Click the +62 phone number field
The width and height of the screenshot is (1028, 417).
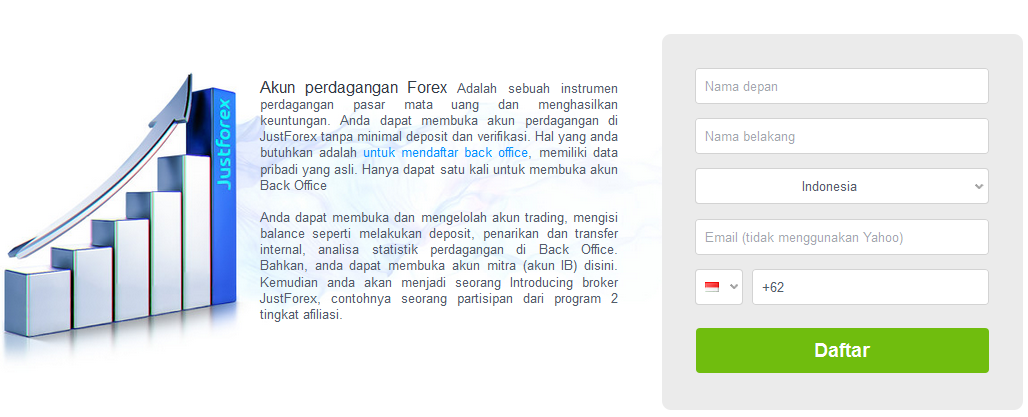pos(870,287)
